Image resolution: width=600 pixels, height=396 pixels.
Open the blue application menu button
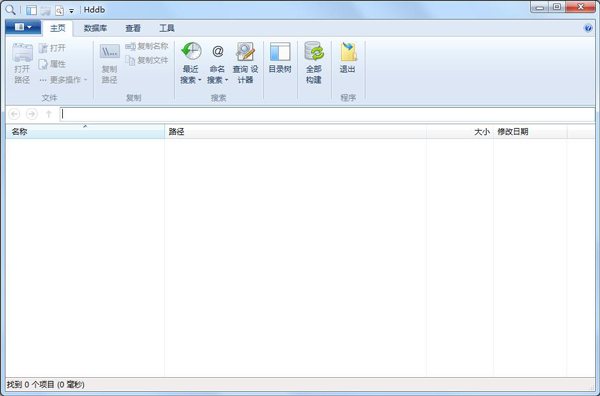(23, 27)
